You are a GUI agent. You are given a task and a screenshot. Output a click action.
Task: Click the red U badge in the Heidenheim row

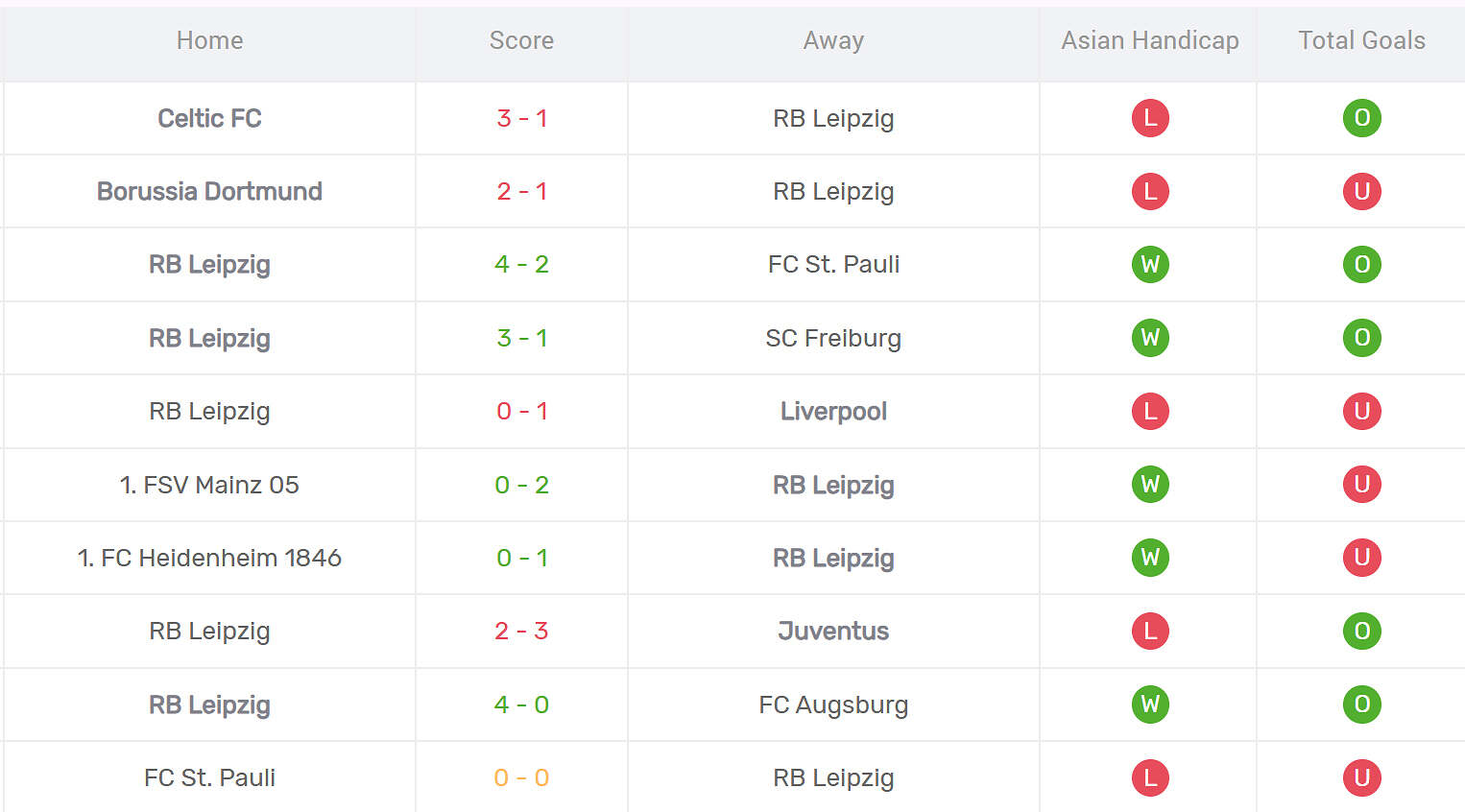1361,558
